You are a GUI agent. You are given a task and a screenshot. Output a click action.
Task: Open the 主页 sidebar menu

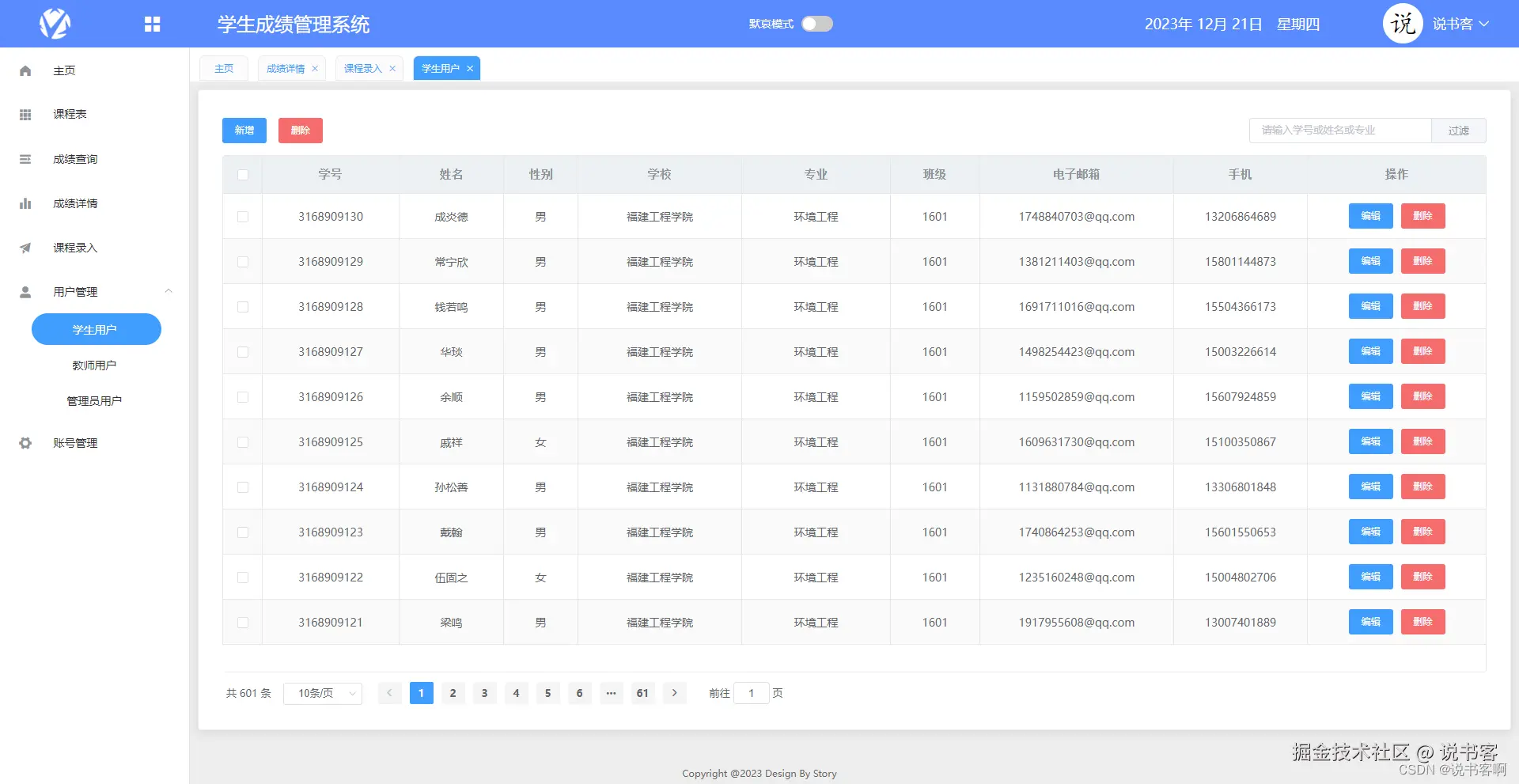(95, 71)
